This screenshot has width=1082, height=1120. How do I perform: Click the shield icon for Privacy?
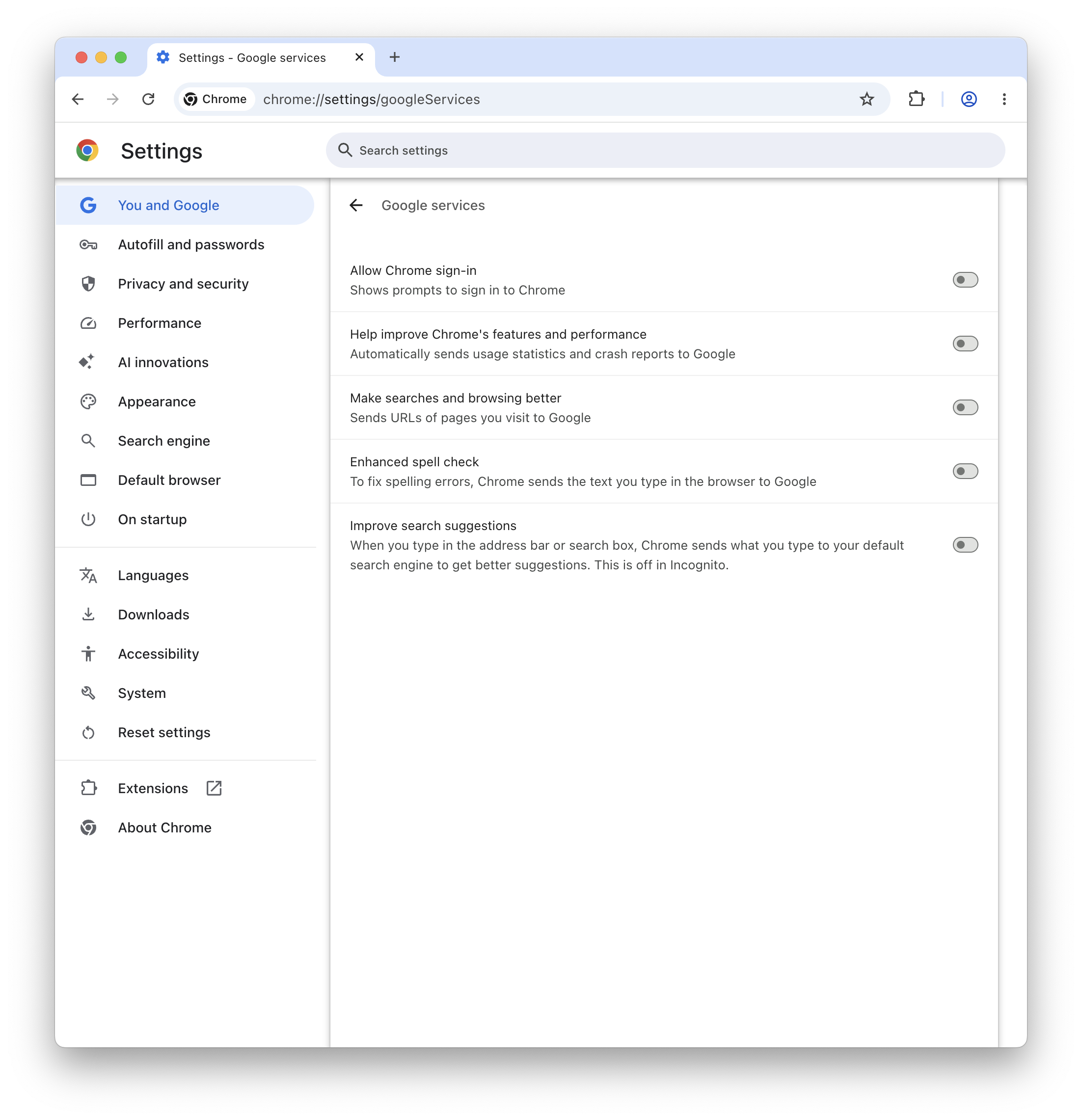(88, 284)
